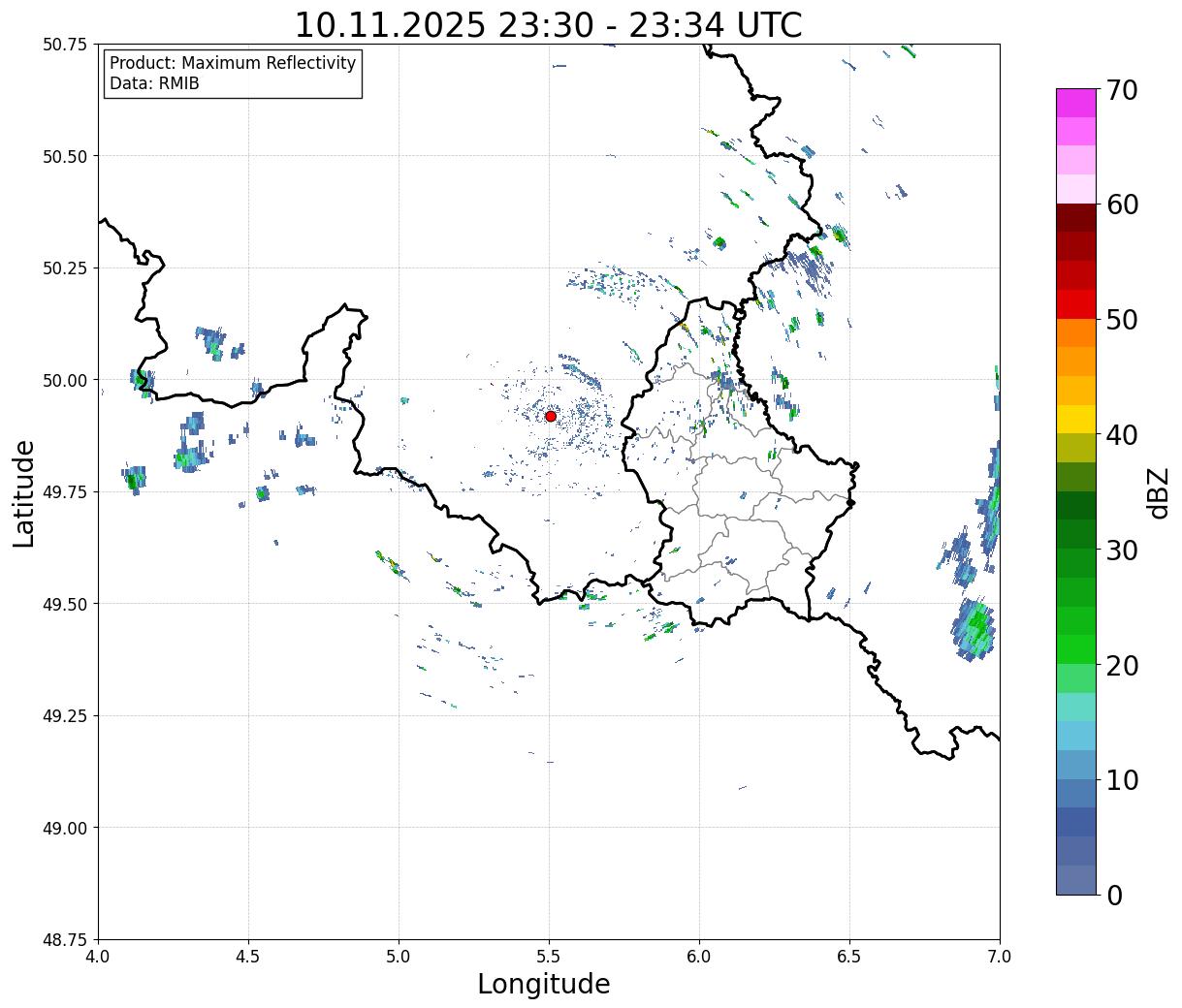Image resolution: width=1182 pixels, height=1008 pixels.
Task: Click the red radar location marker
Action: point(551,416)
